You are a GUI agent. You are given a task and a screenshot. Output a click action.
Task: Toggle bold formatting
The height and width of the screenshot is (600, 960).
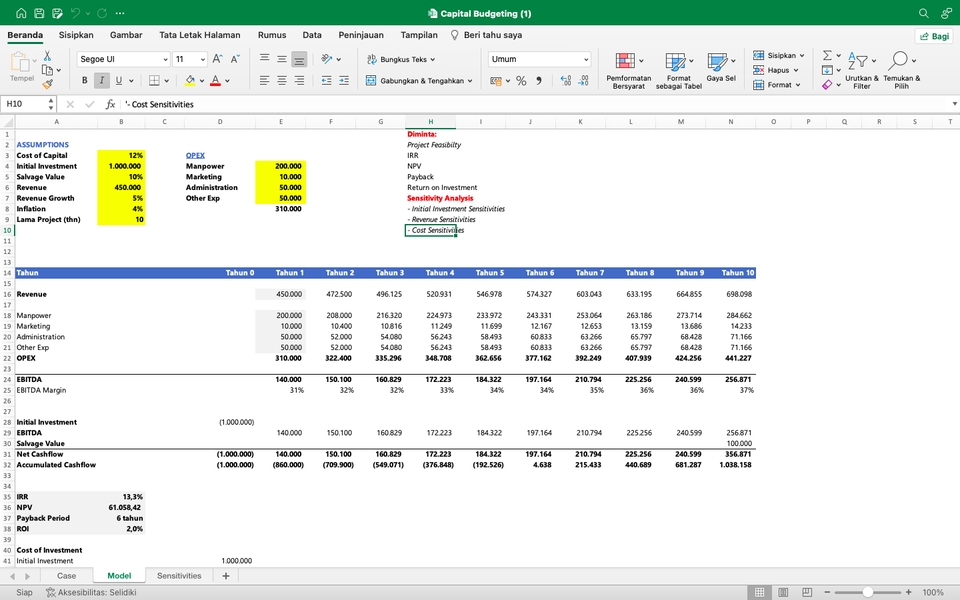click(x=84, y=80)
